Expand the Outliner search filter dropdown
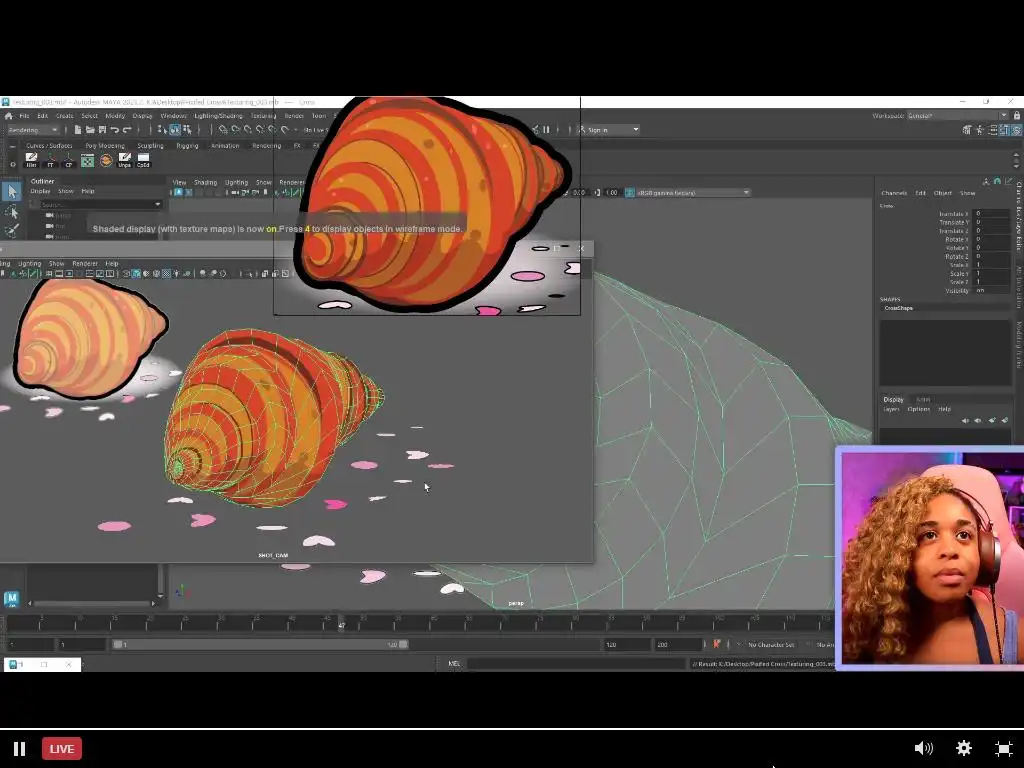Screen dimensions: 1024x768 [157, 204]
